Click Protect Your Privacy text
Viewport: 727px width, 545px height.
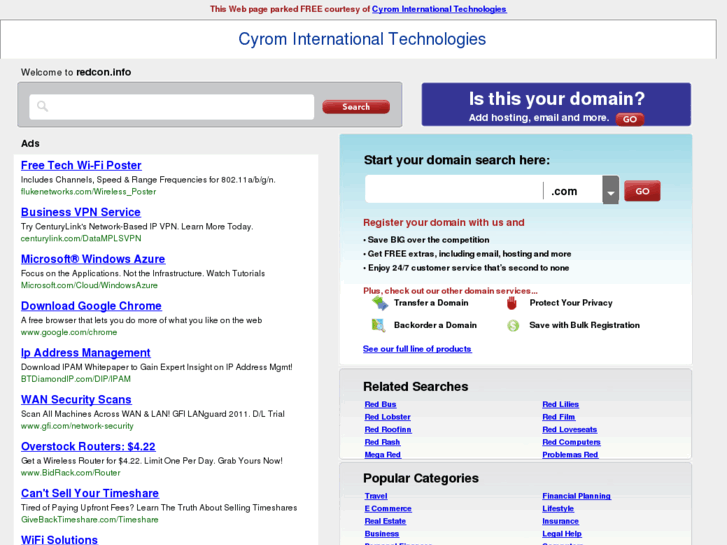click(x=571, y=303)
